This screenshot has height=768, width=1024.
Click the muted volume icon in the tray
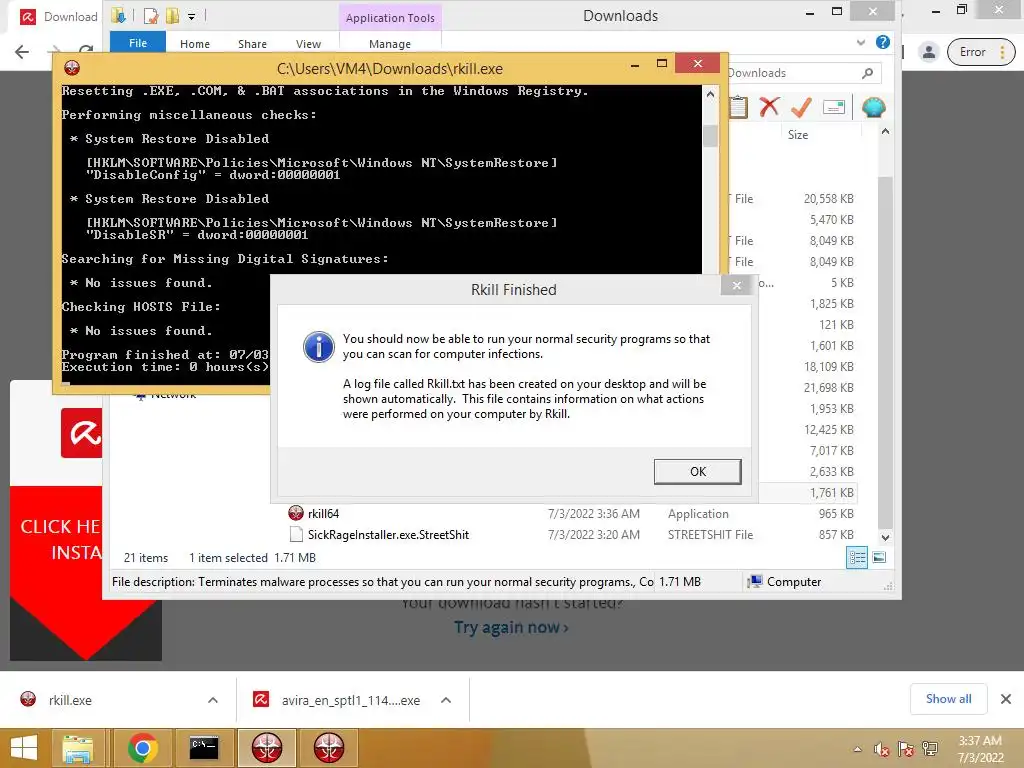881,749
